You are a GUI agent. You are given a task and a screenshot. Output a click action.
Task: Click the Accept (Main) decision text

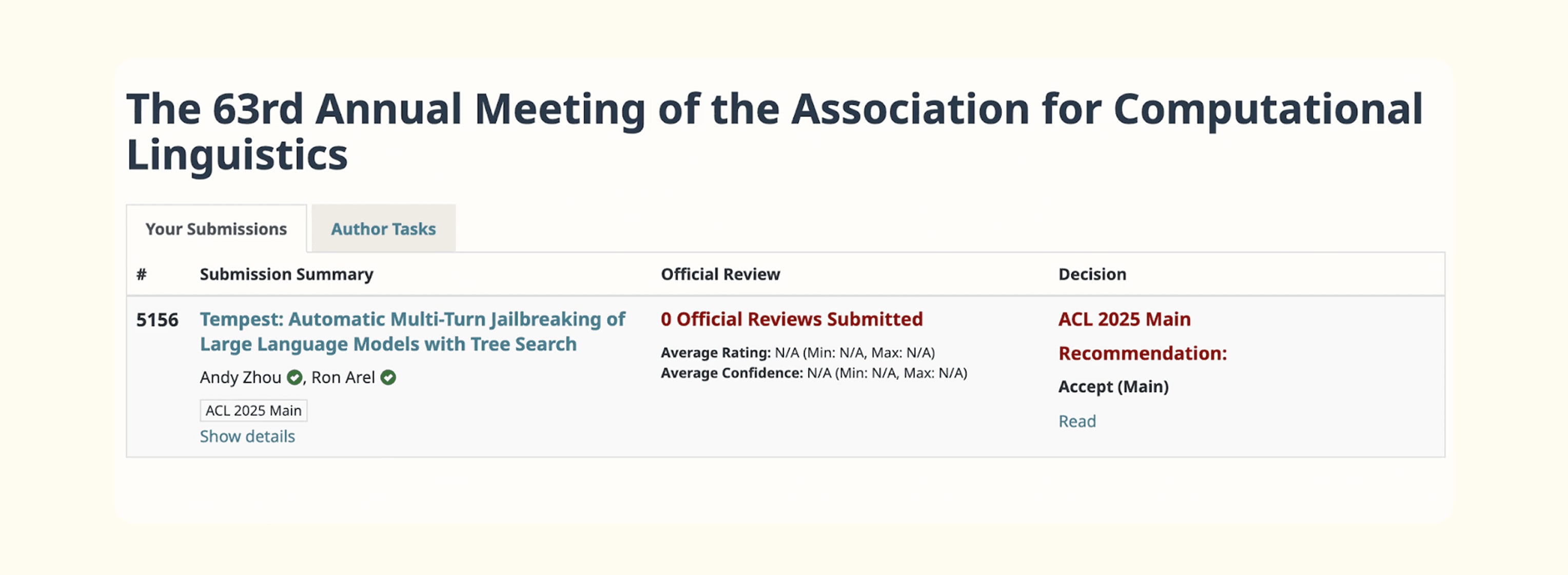tap(1113, 387)
